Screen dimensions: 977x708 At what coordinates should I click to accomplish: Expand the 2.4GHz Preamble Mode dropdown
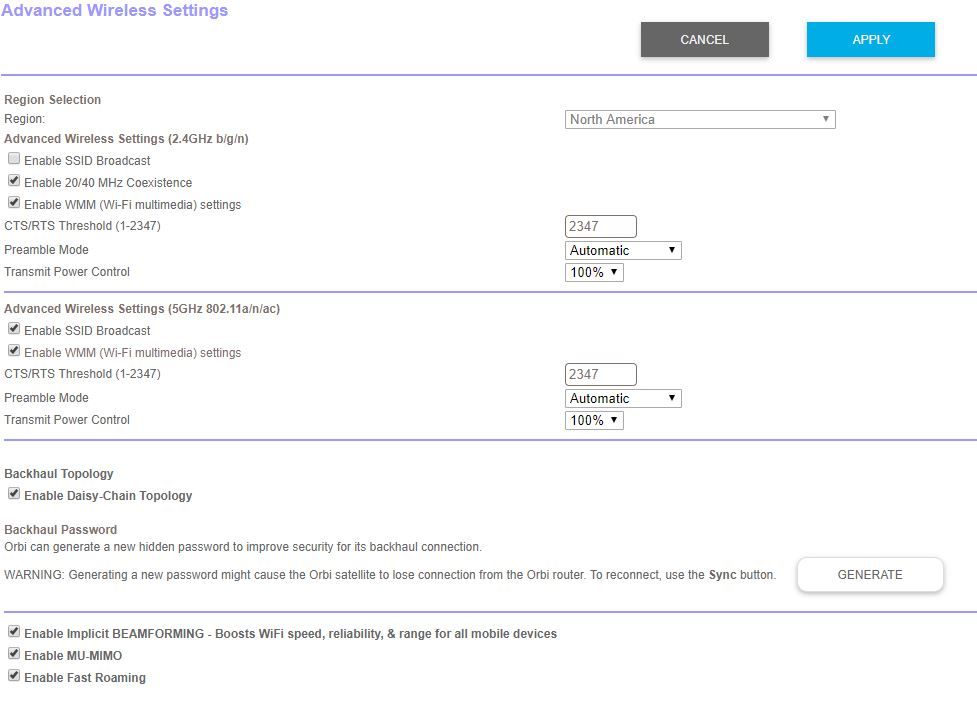point(623,250)
